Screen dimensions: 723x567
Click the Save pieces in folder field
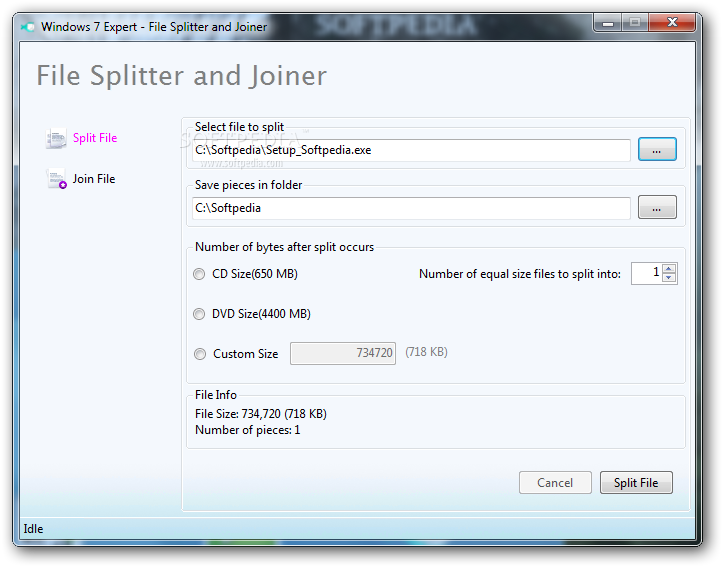pyautogui.click(x=411, y=208)
